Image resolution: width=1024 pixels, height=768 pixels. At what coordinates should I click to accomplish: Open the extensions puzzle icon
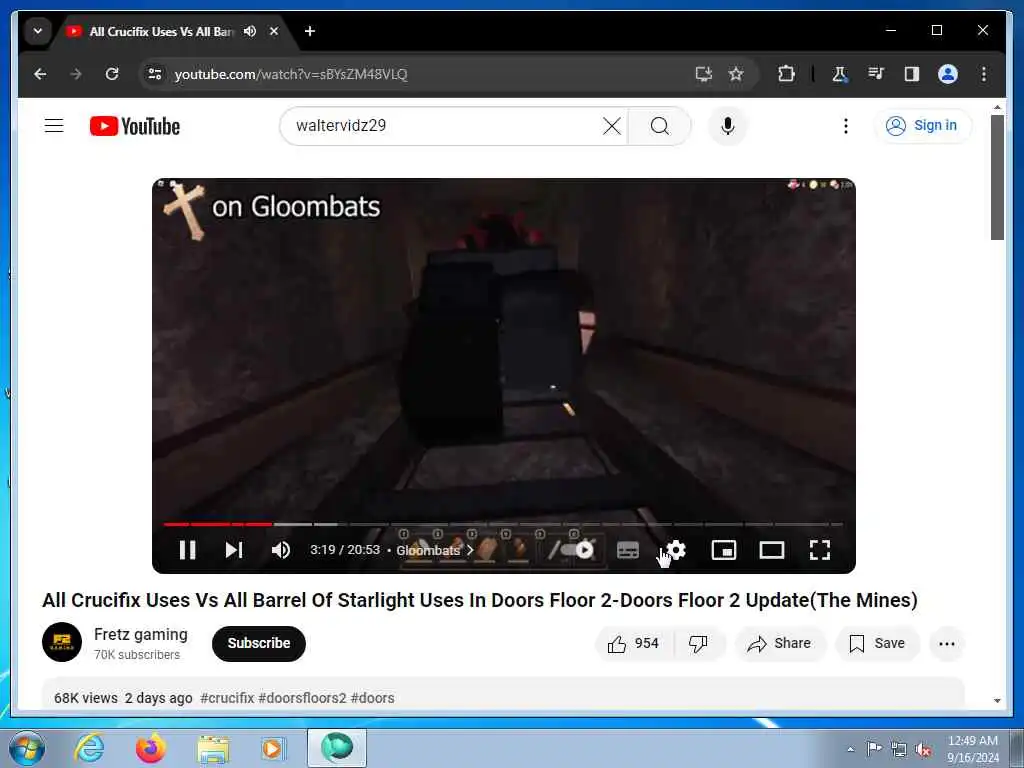point(786,74)
